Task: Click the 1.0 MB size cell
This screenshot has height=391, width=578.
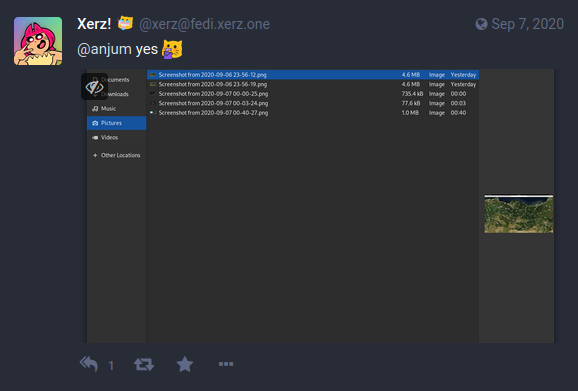Action: click(x=410, y=113)
